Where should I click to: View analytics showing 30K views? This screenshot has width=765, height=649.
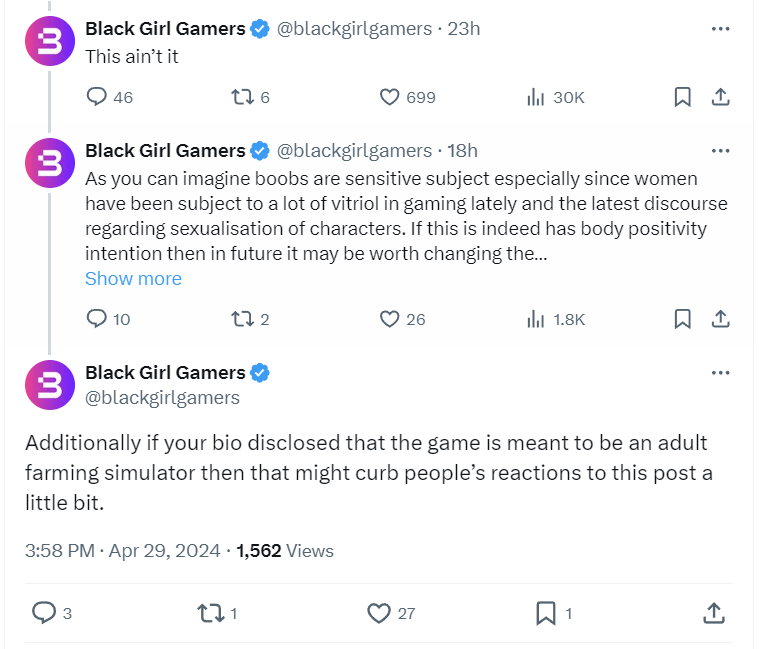coord(536,97)
